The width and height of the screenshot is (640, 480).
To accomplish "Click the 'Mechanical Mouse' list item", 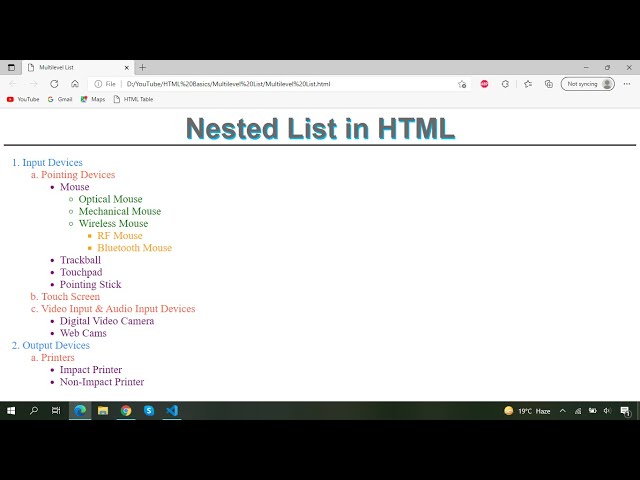I will 120,211.
